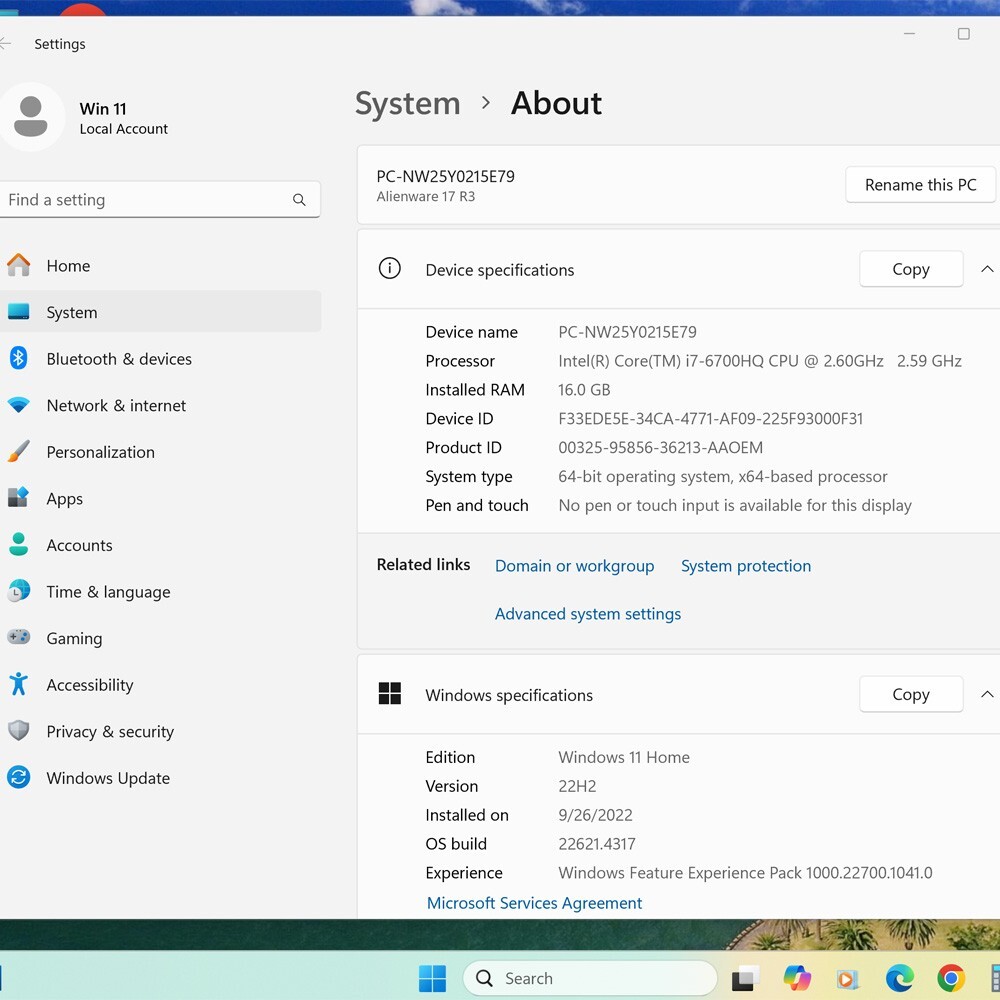Viewport: 1000px width, 1000px height.
Task: Collapse the Windows specifications section
Action: pos(987,694)
